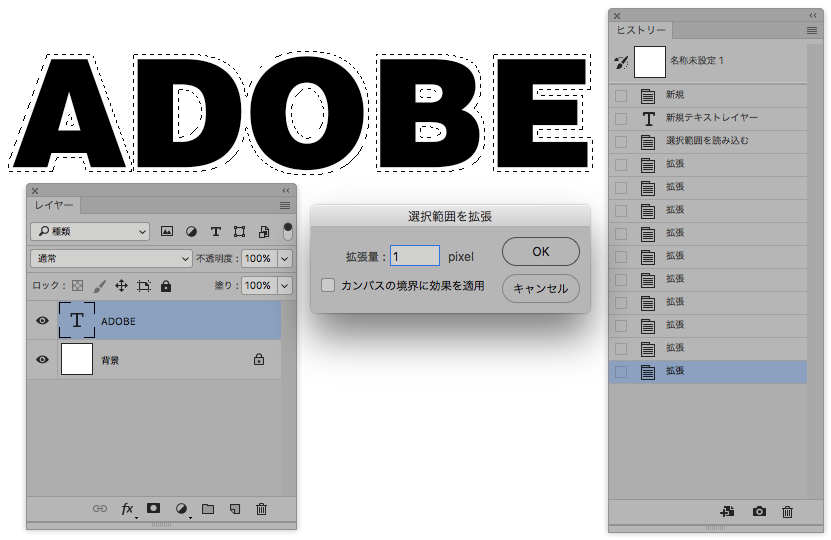Lock transparent pixels icon
Viewport: 831px width, 540px height.
tap(77, 286)
